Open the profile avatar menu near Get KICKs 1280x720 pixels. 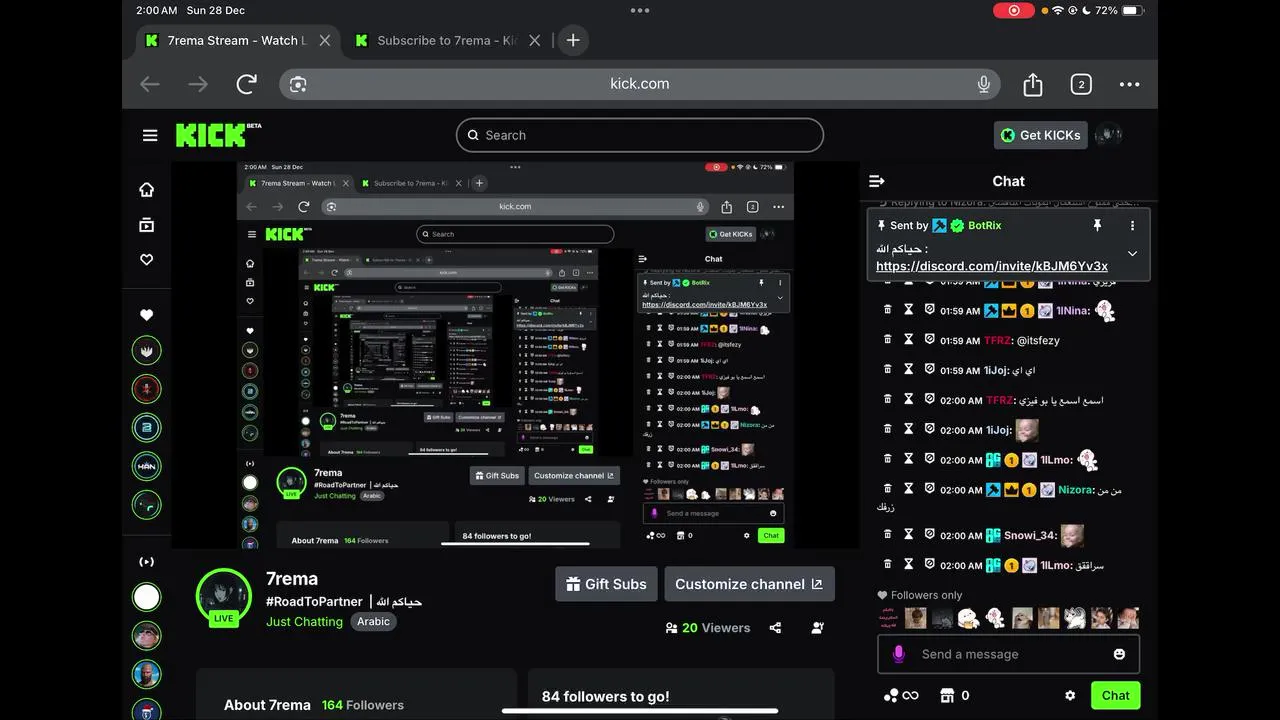pyautogui.click(x=1108, y=135)
